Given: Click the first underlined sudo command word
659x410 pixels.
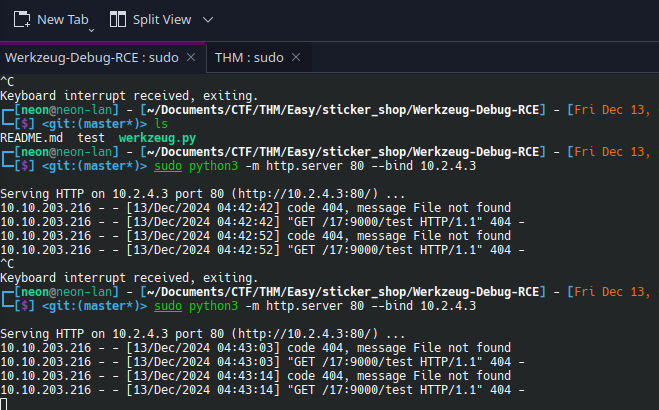Looking at the screenshot, I should (168, 166).
